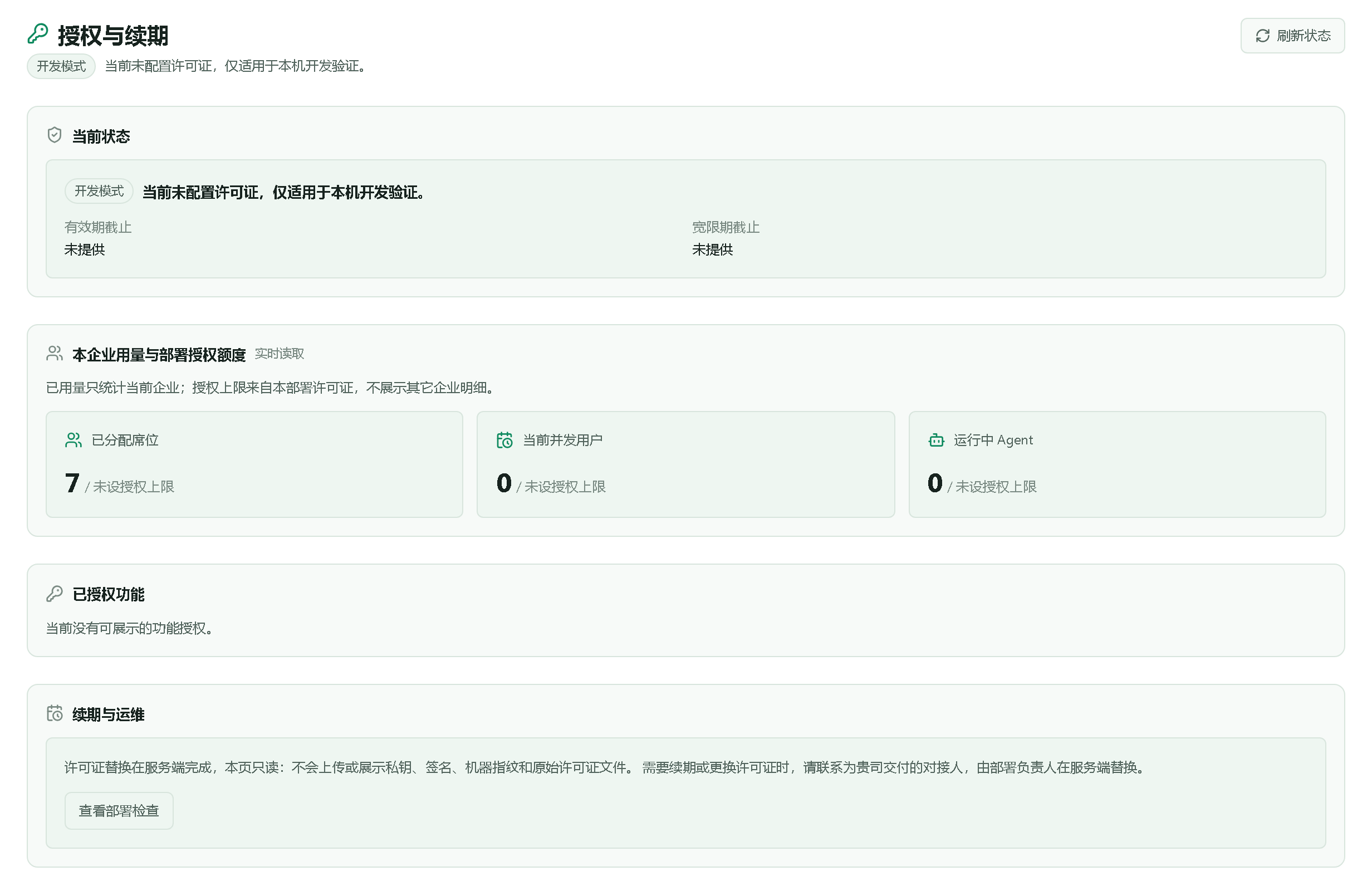Click the green key icon beside 授权与续期
Screen dimensions: 1372x881
coord(38,34)
